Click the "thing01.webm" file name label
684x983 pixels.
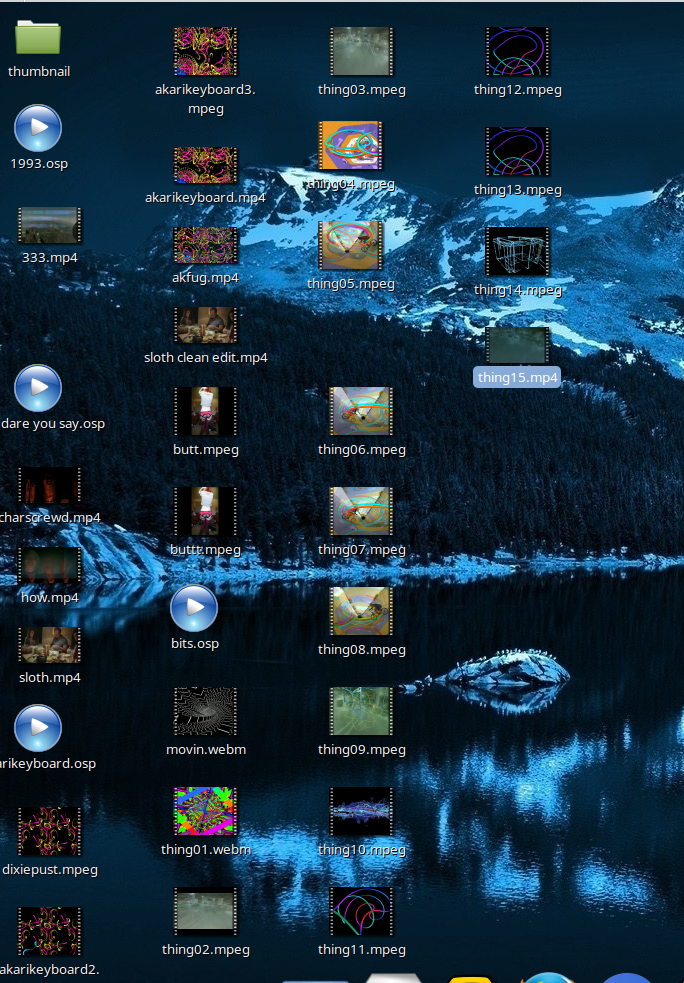(x=206, y=849)
